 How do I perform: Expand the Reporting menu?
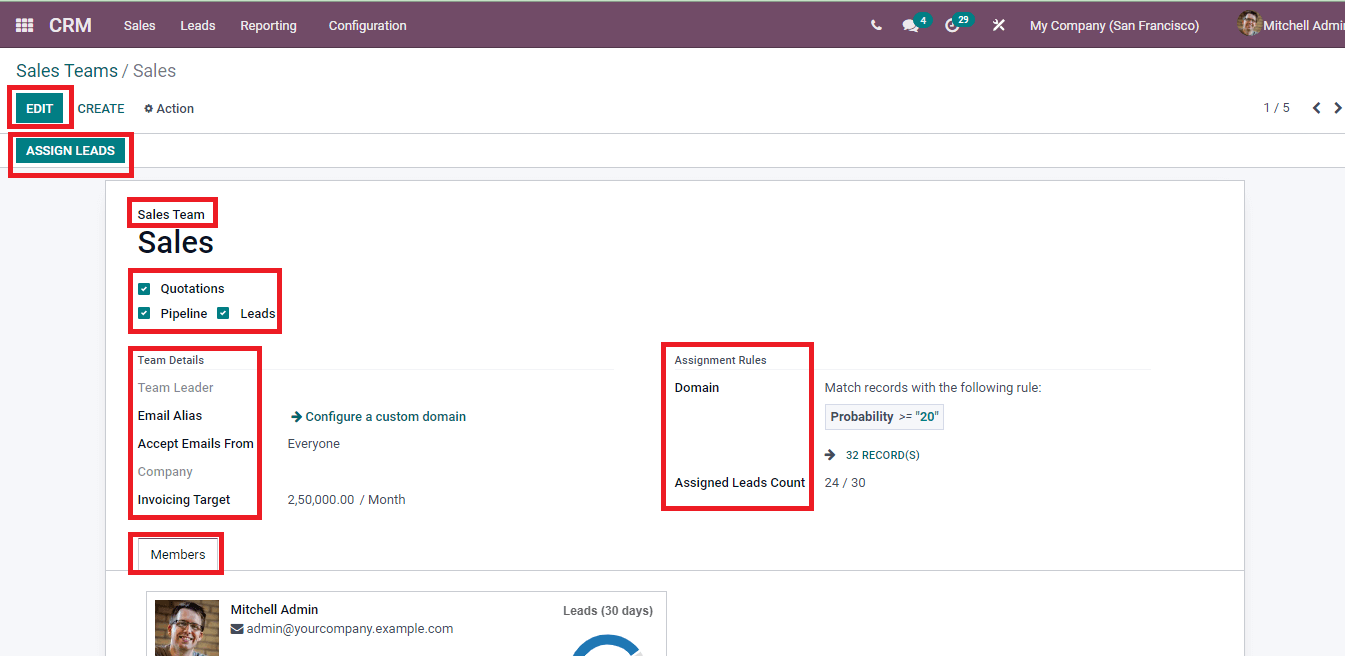tap(268, 26)
